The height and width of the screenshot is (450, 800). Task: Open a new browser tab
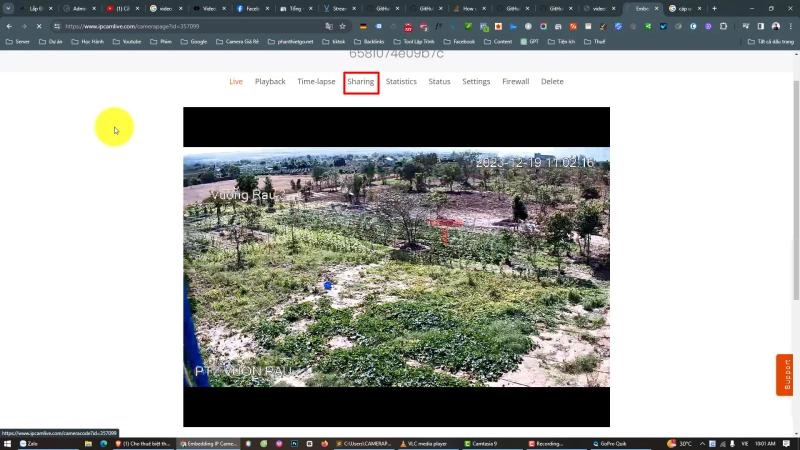714,9
